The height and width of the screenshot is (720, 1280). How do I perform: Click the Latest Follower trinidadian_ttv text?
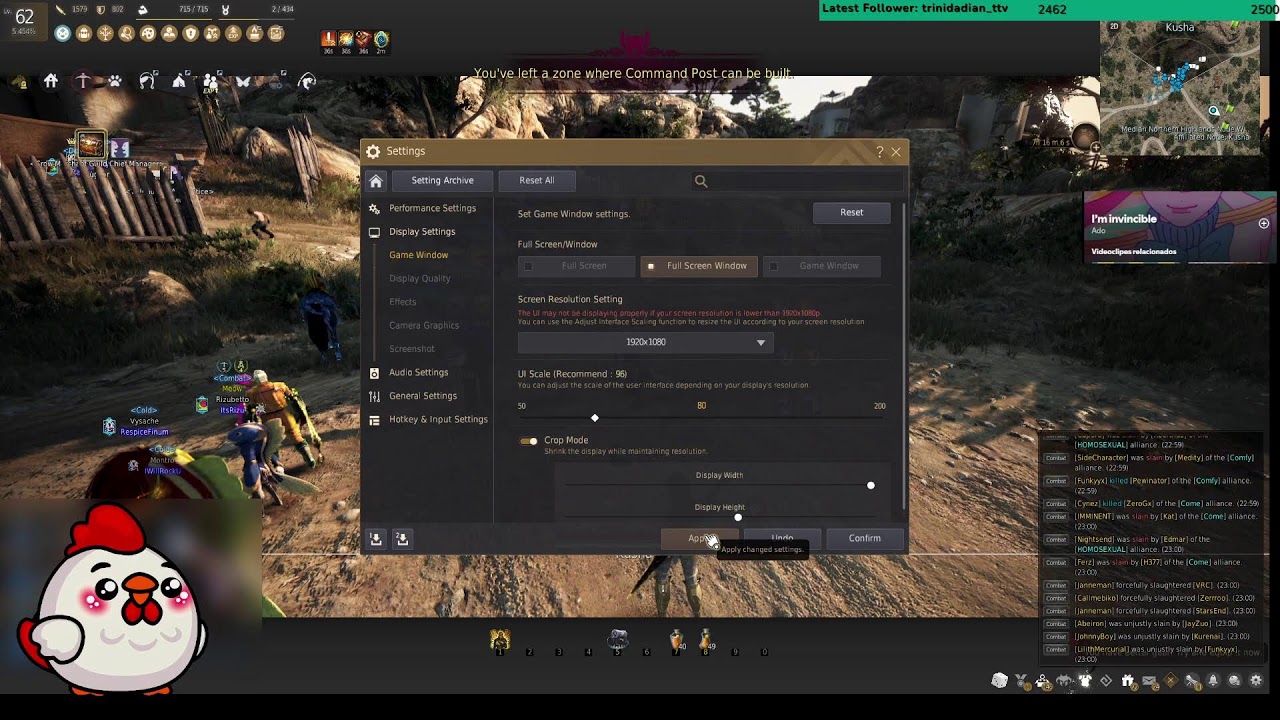click(x=915, y=8)
